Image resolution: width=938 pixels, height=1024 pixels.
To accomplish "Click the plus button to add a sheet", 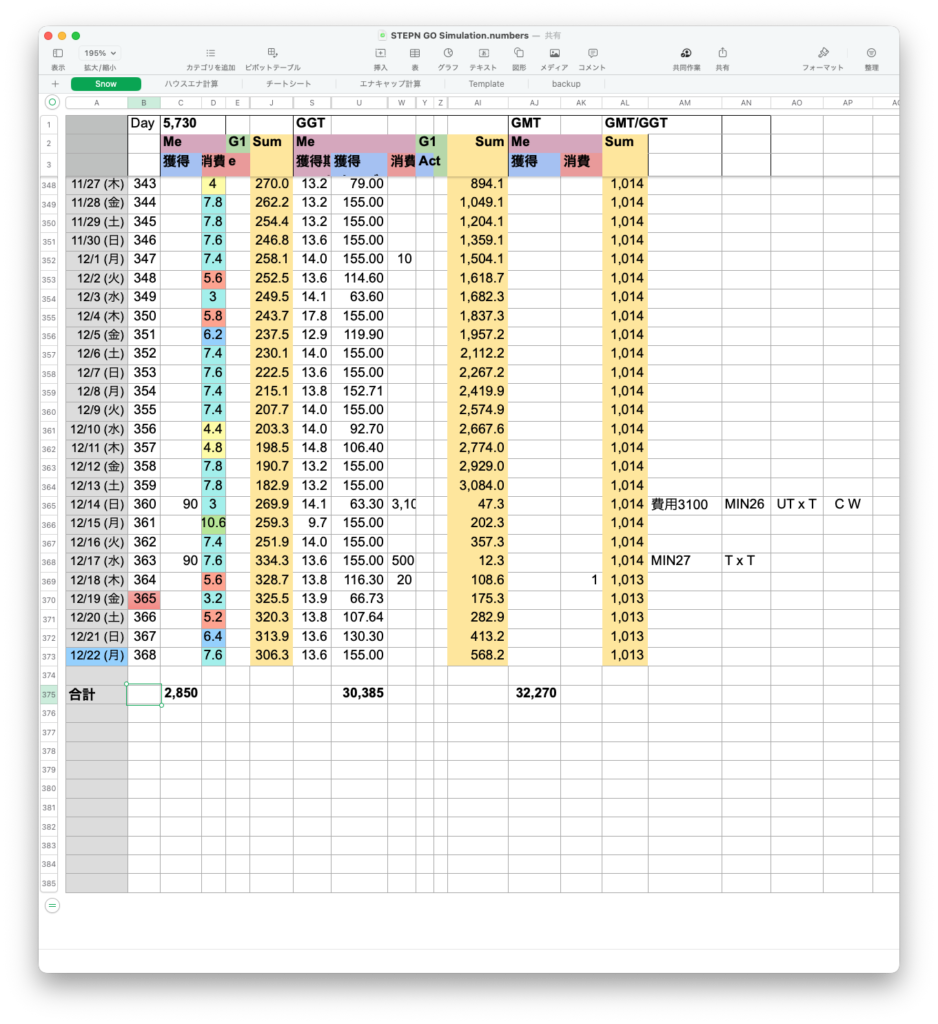I will 55,84.
